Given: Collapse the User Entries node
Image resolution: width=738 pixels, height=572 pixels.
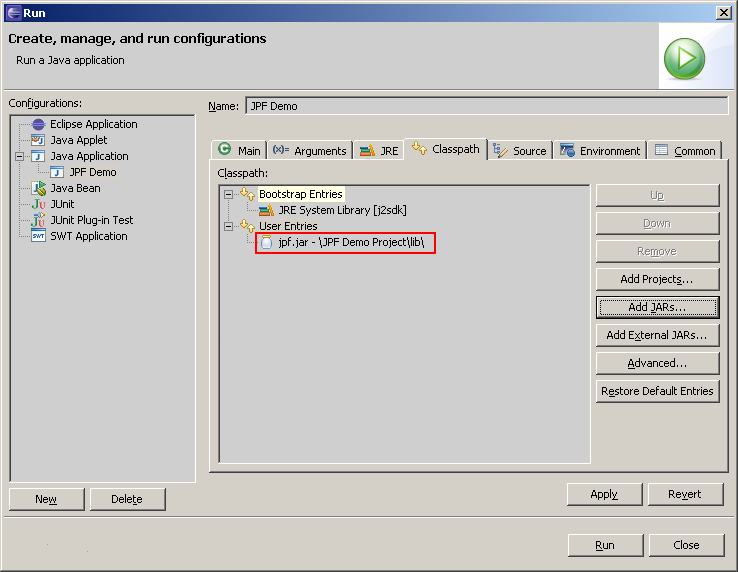Looking at the screenshot, I should click(x=228, y=226).
